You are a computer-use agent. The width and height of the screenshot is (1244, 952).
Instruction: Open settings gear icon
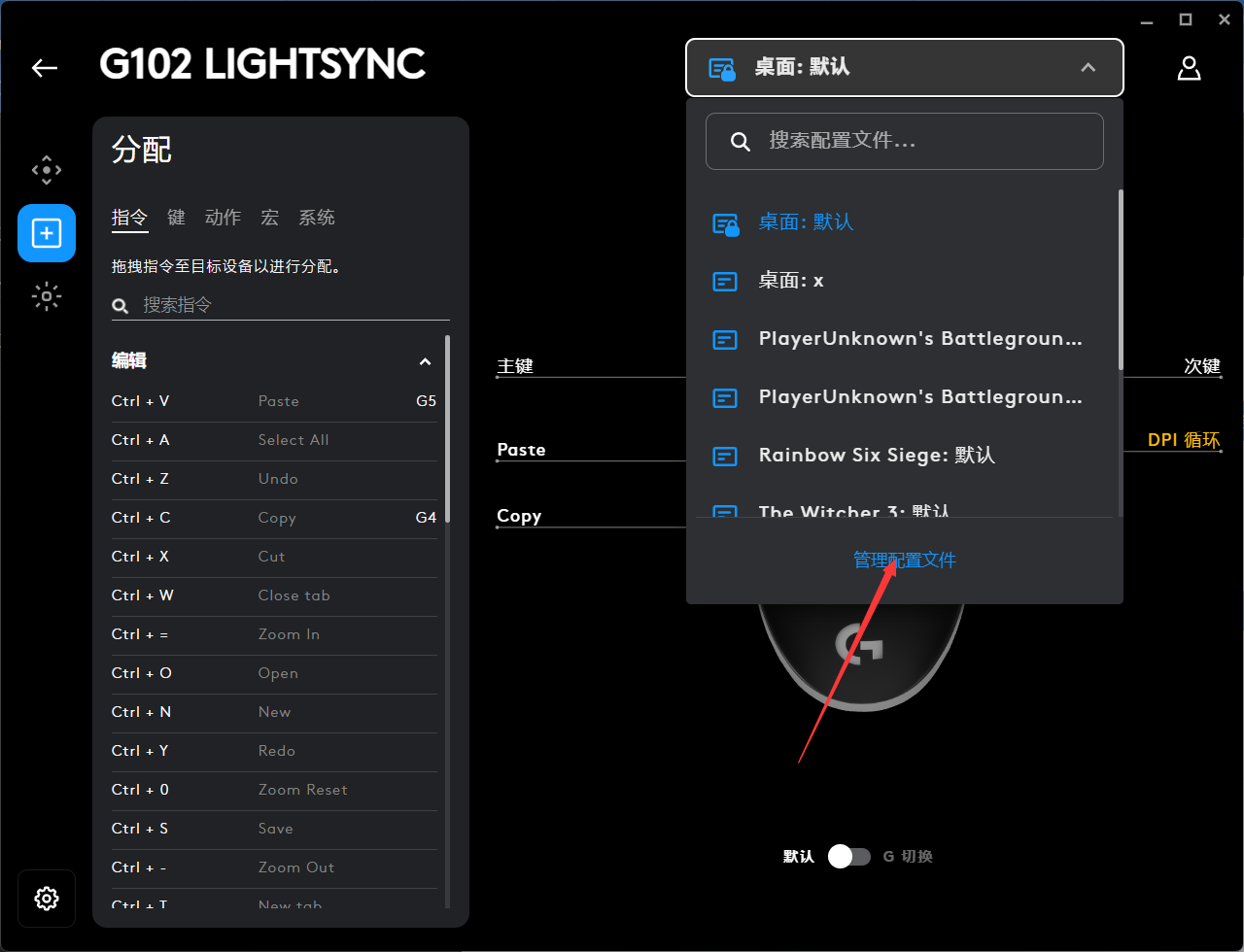pyautogui.click(x=47, y=899)
